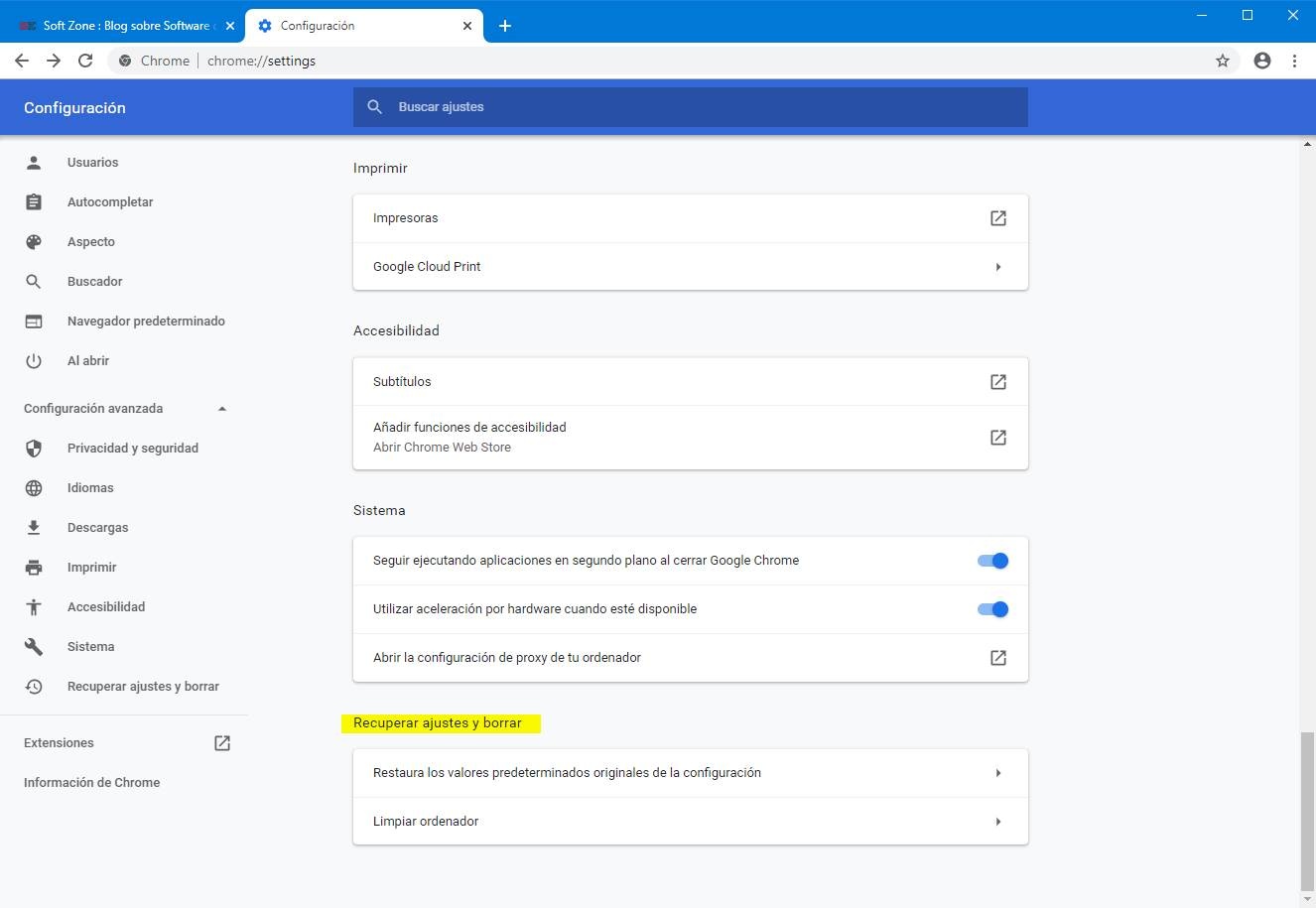
Task: Click the page vertical scrollbar thumb
Action: (1307, 812)
